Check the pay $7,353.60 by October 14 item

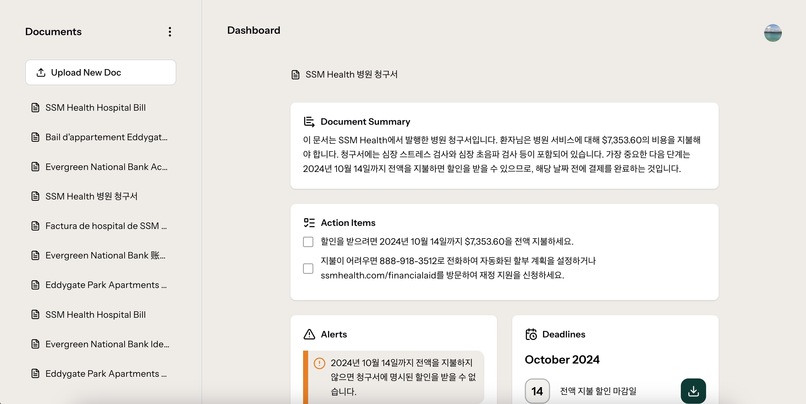point(308,242)
